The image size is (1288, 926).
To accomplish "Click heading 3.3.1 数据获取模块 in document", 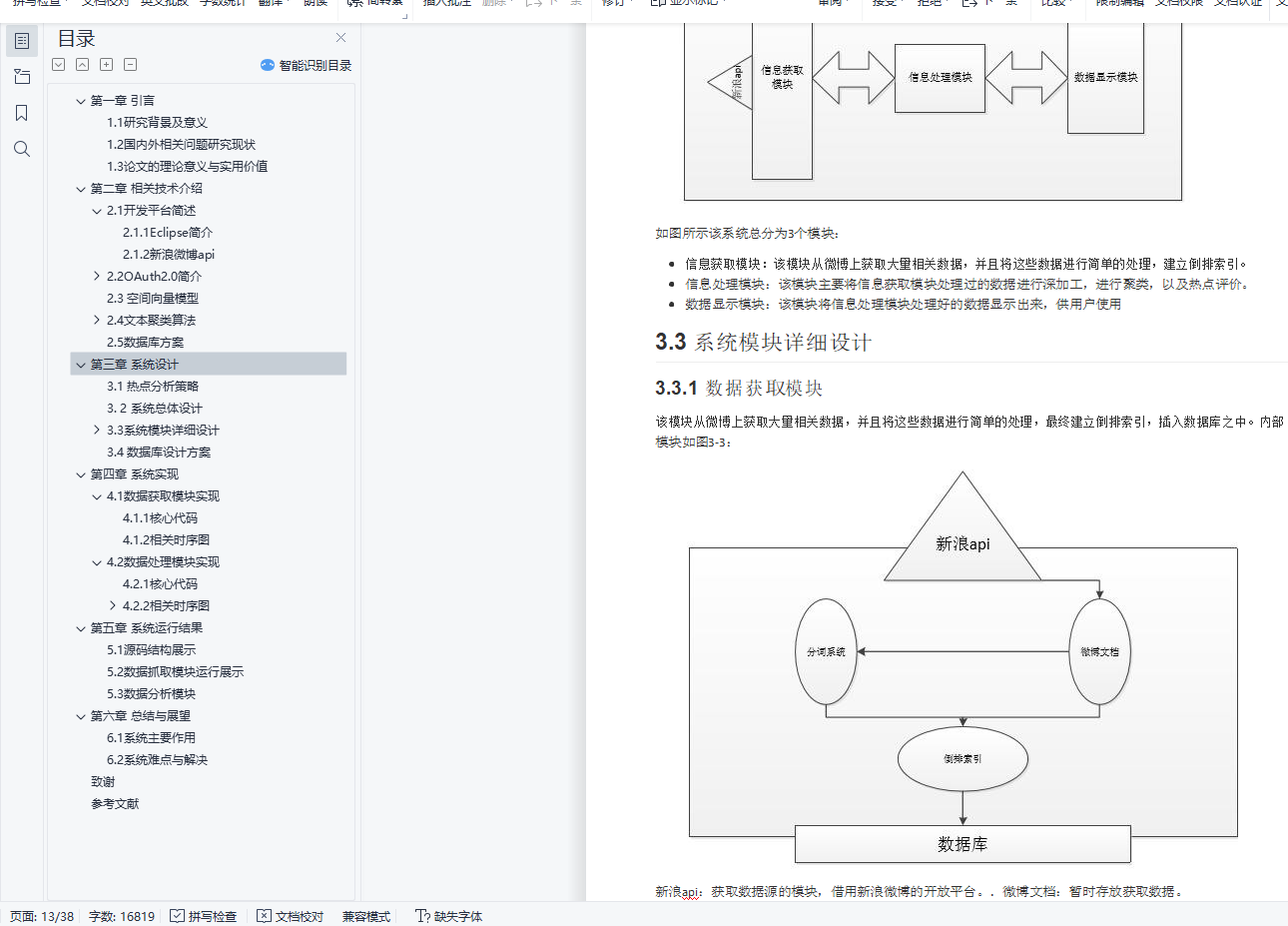I will click(739, 389).
